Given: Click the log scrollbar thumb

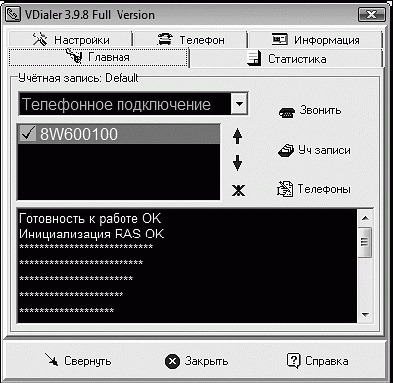Looking at the screenshot, I should click(x=365, y=242).
